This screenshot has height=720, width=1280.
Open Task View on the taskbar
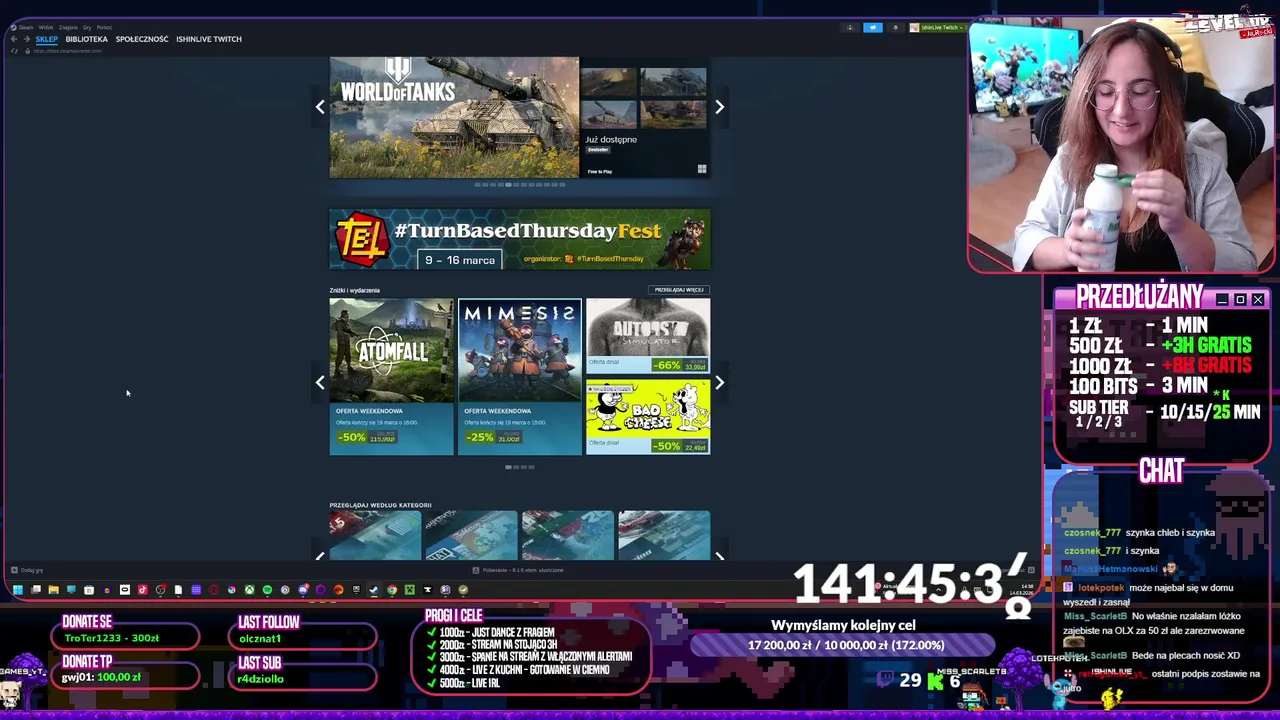pyautogui.click(x=36, y=590)
